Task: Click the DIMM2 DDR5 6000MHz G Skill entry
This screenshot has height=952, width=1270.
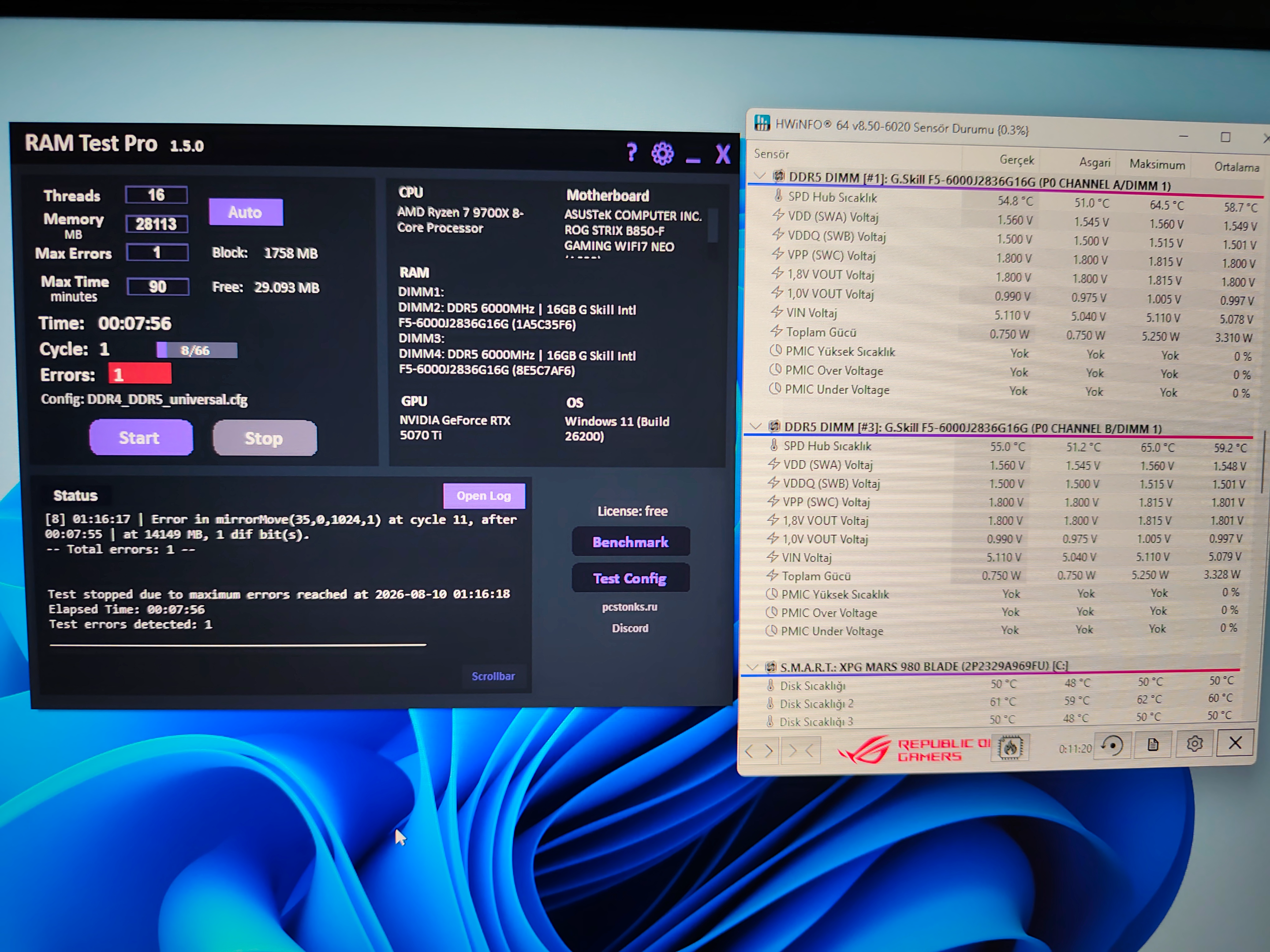Action: coord(517,317)
